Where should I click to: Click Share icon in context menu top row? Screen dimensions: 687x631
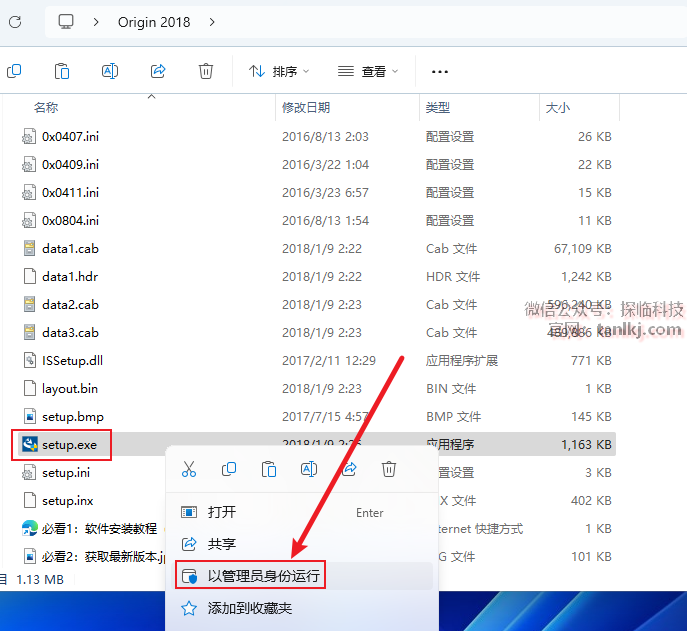pyautogui.click(x=349, y=469)
